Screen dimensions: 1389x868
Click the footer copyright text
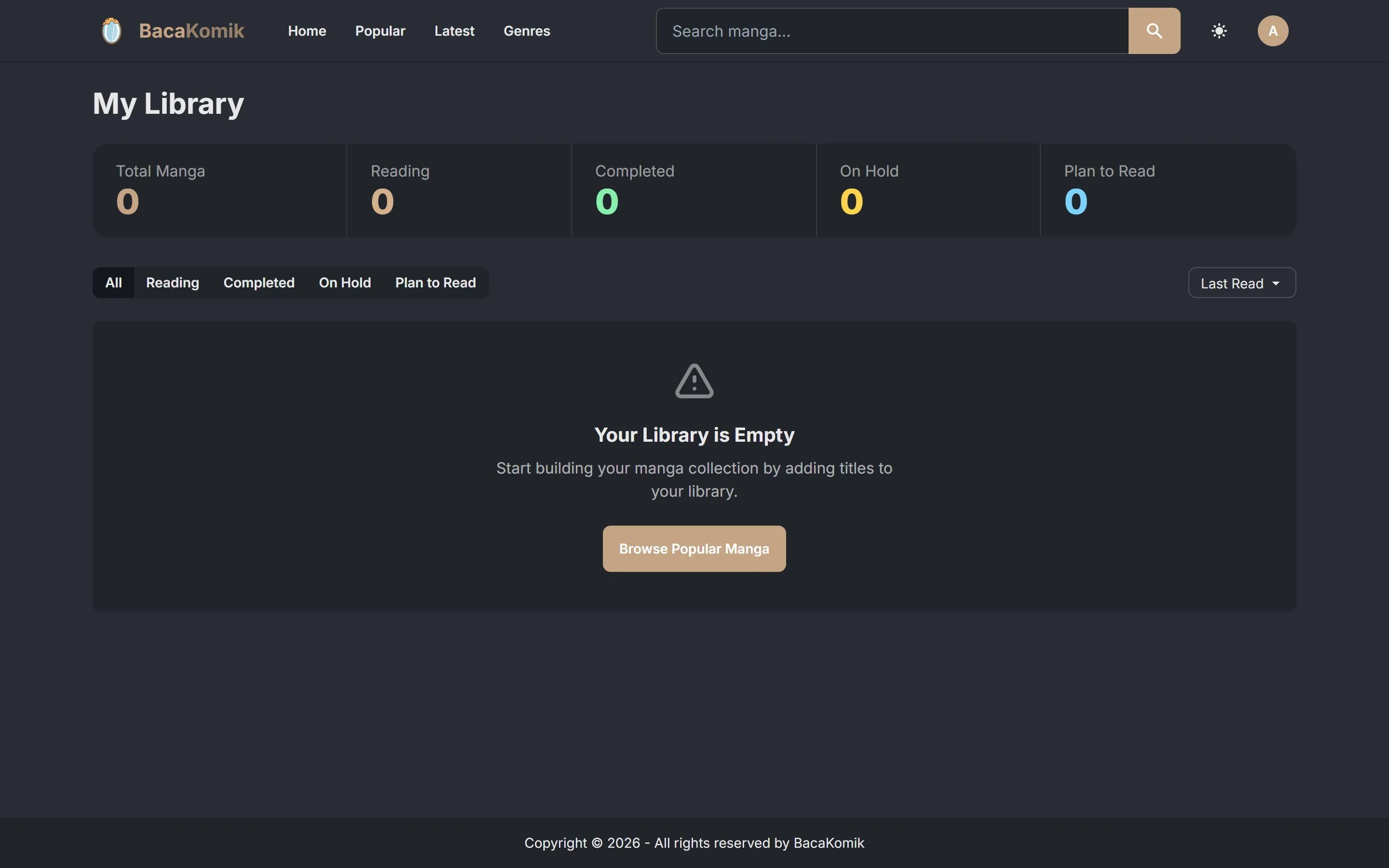694,843
